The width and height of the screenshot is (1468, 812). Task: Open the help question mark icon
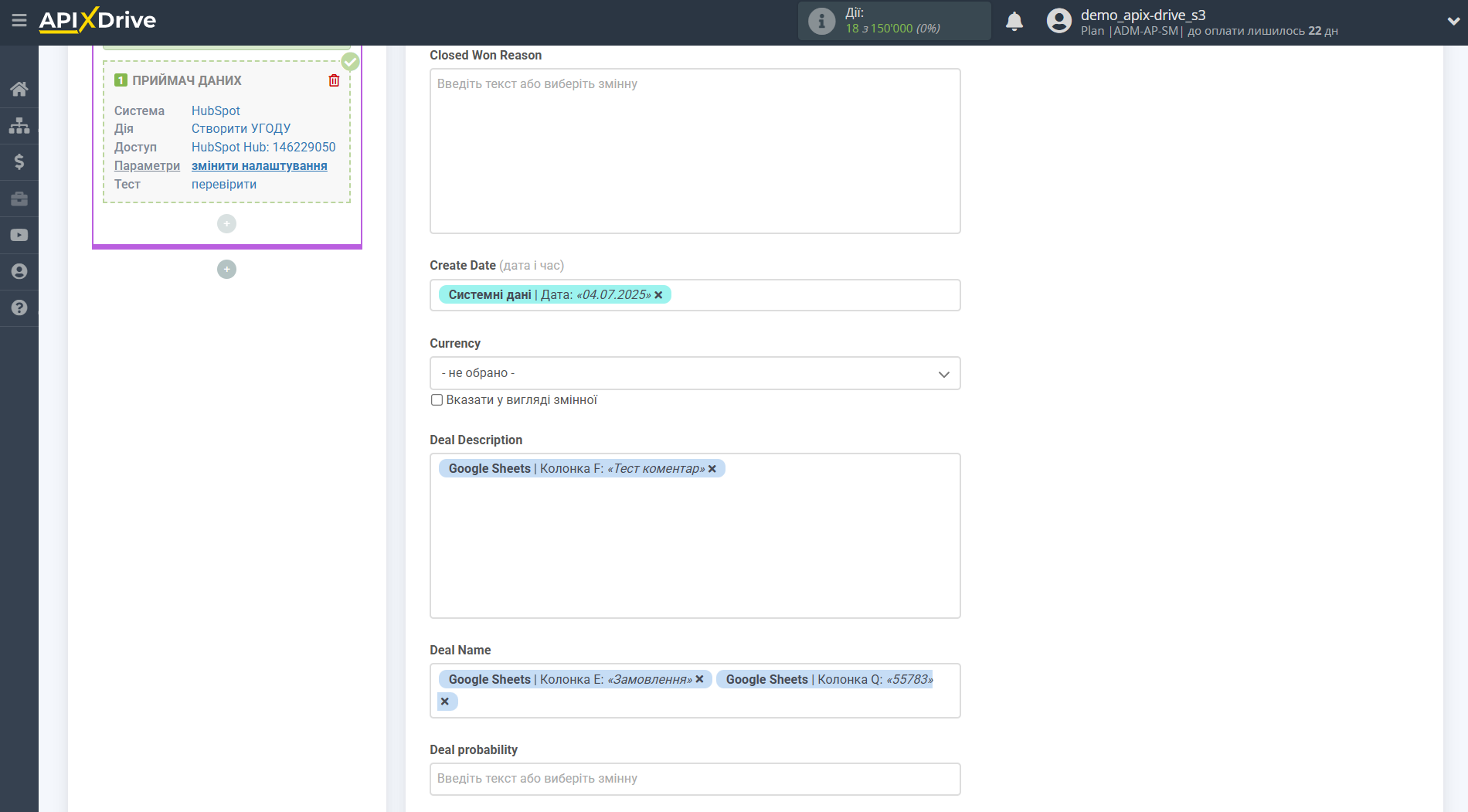(x=19, y=307)
